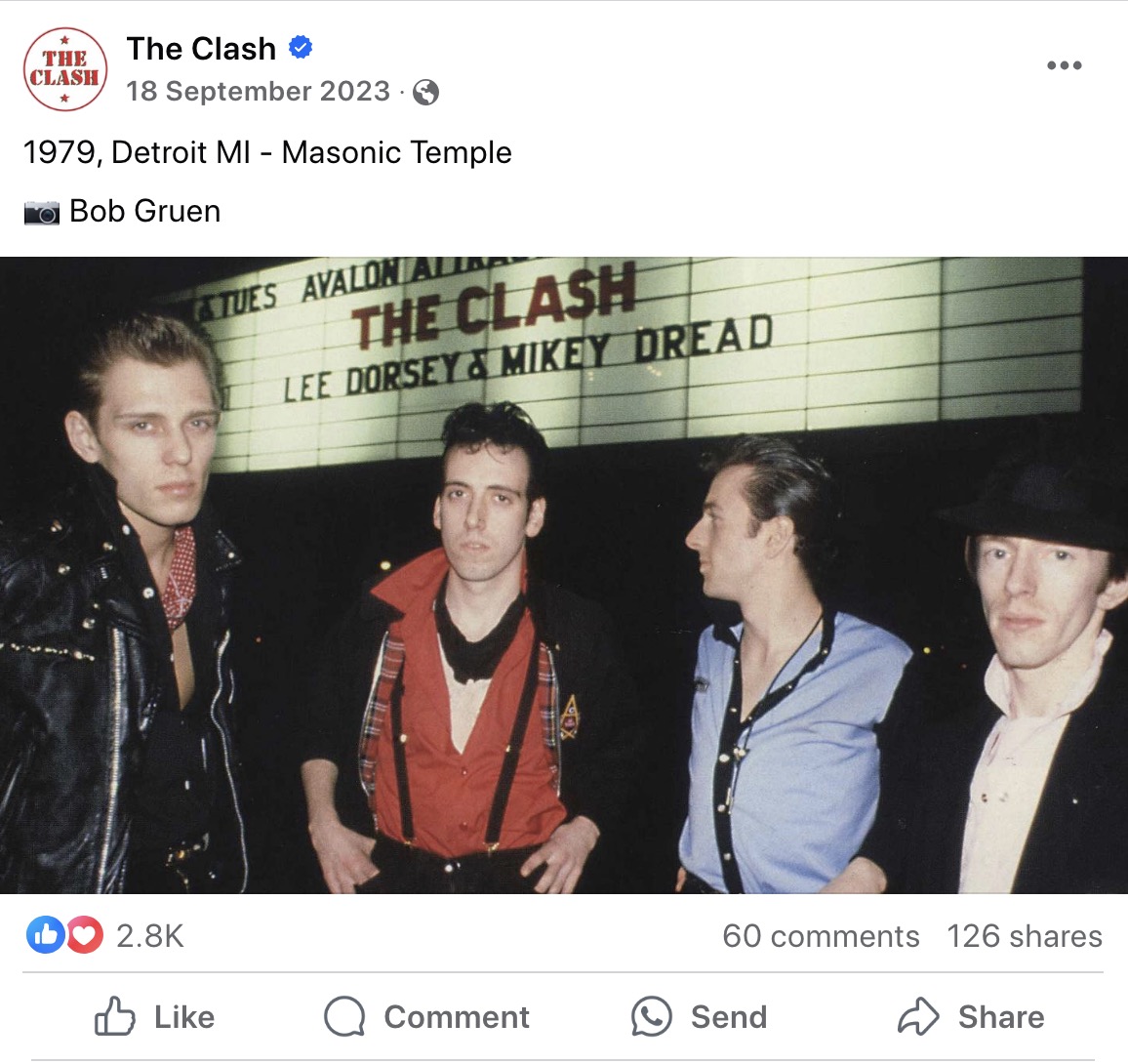Click the camera emoji before Bob Gruen

pos(42,213)
